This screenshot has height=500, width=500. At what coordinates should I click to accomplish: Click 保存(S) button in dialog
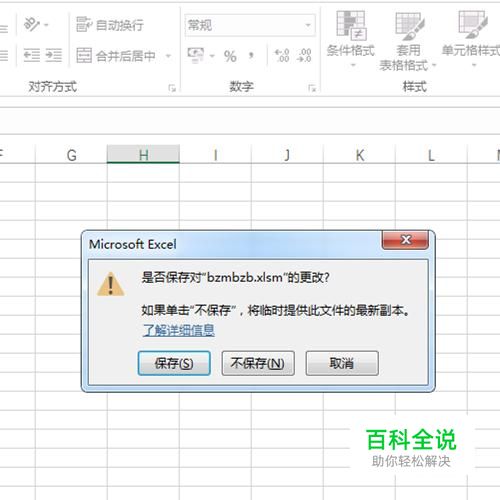click(174, 363)
